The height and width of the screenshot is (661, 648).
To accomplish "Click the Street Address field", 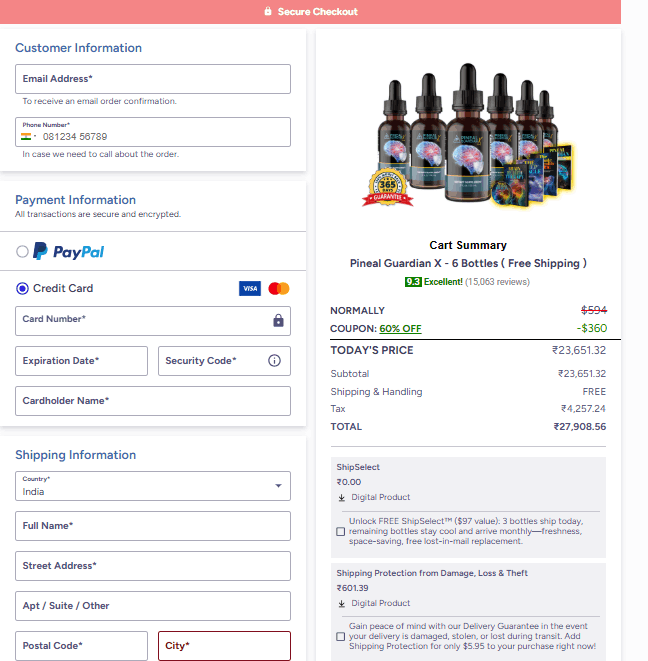I will (x=153, y=566).
